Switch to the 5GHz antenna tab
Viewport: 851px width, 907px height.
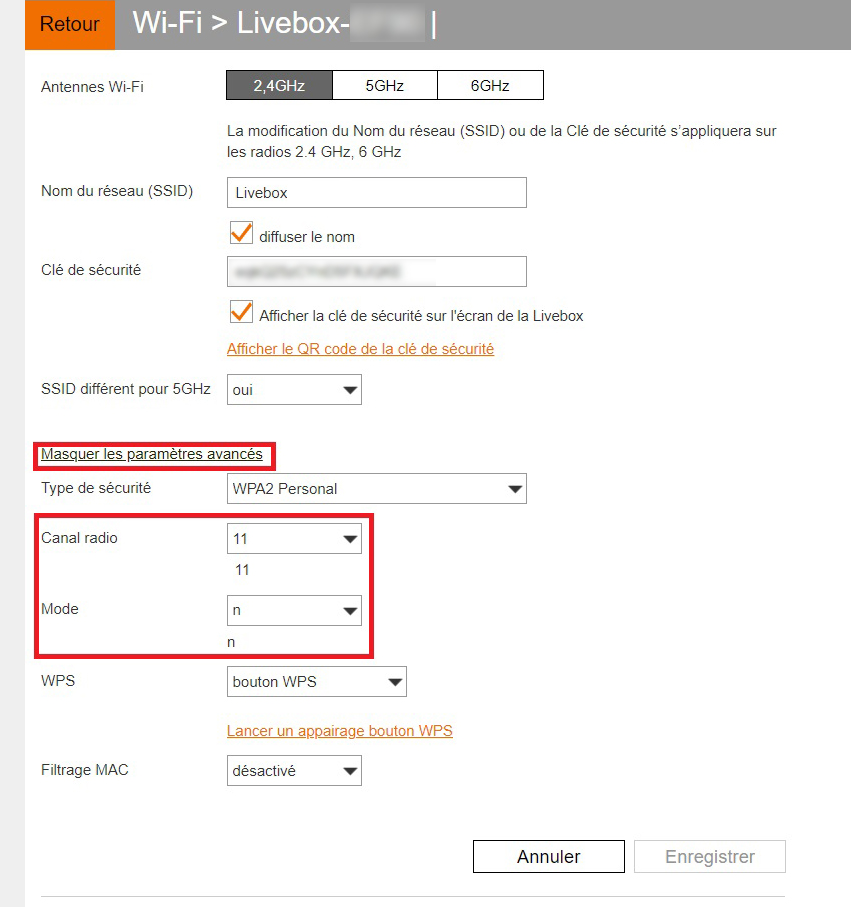[384, 85]
